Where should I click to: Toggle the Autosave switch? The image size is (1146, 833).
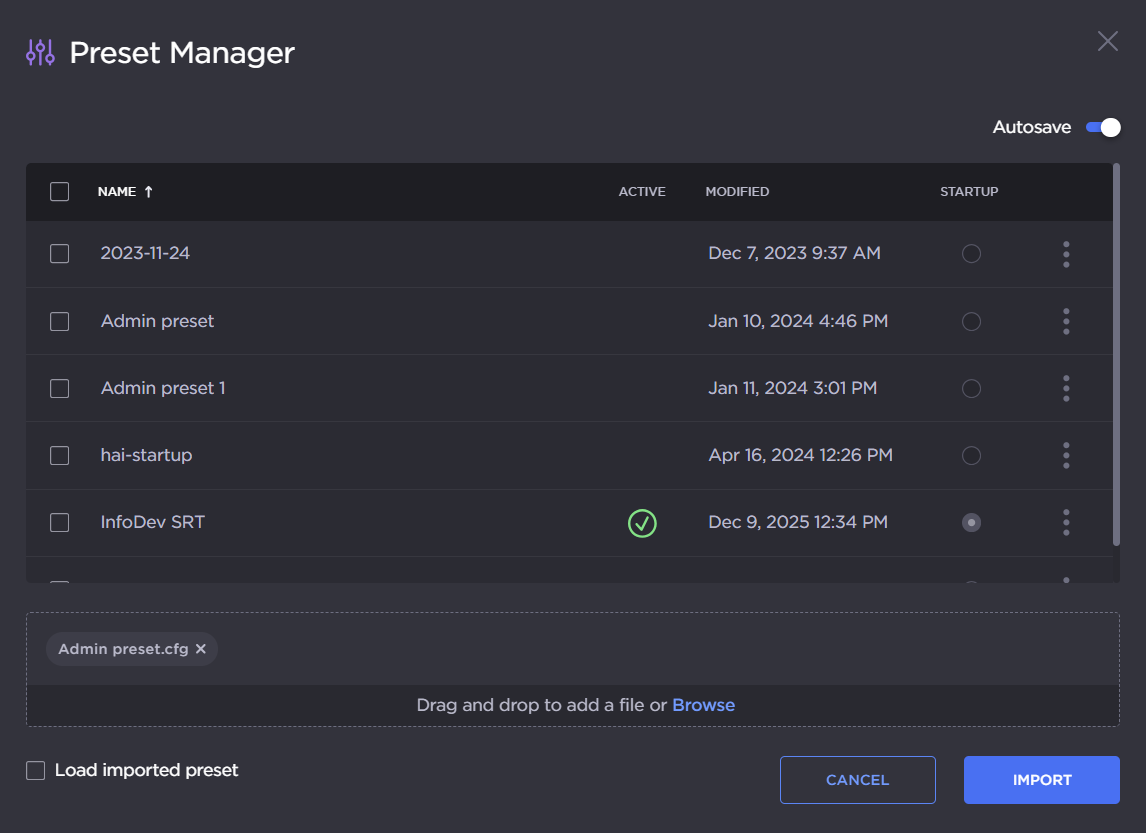pos(1103,128)
